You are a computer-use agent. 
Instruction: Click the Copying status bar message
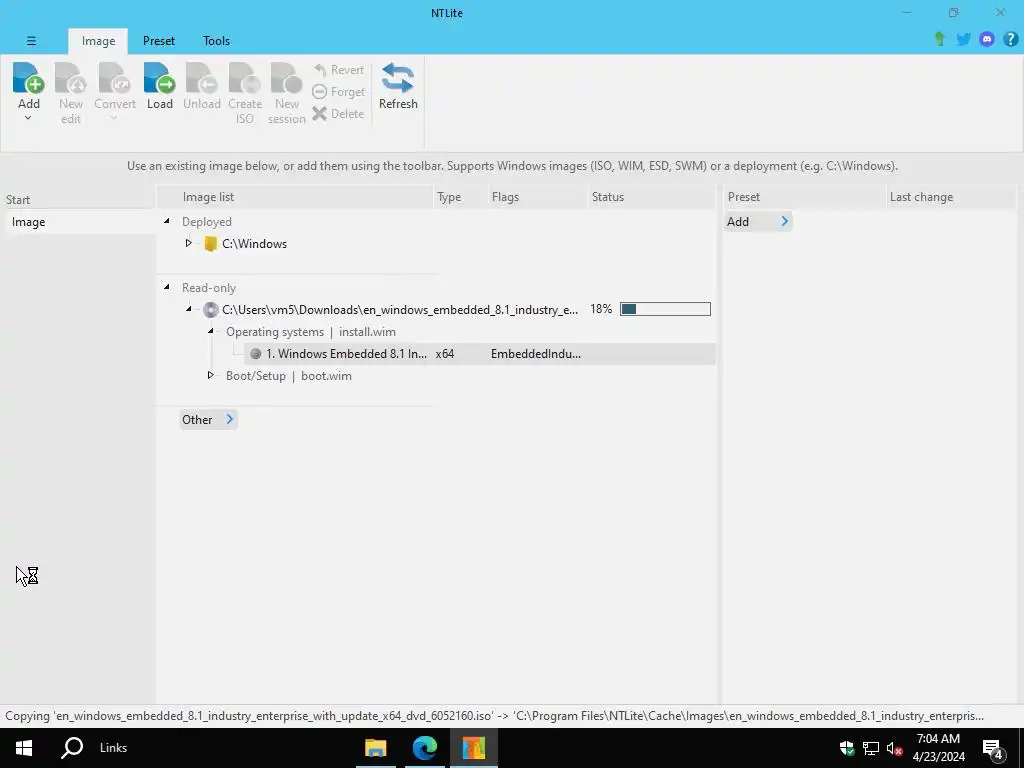[x=494, y=716]
